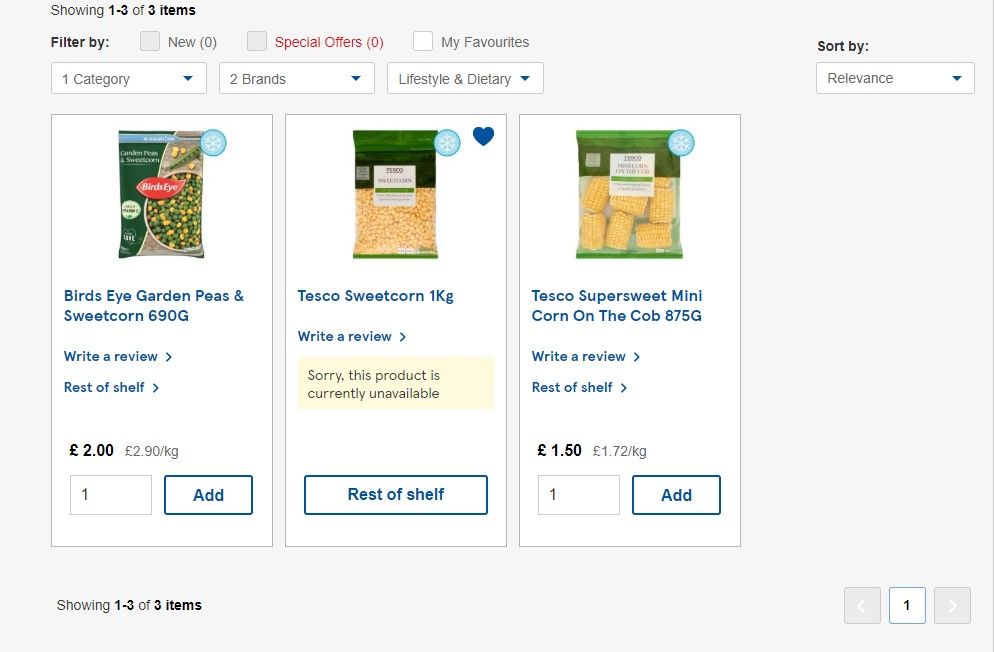Click chevron beside Mini Corn Rest of shelf

624,388
